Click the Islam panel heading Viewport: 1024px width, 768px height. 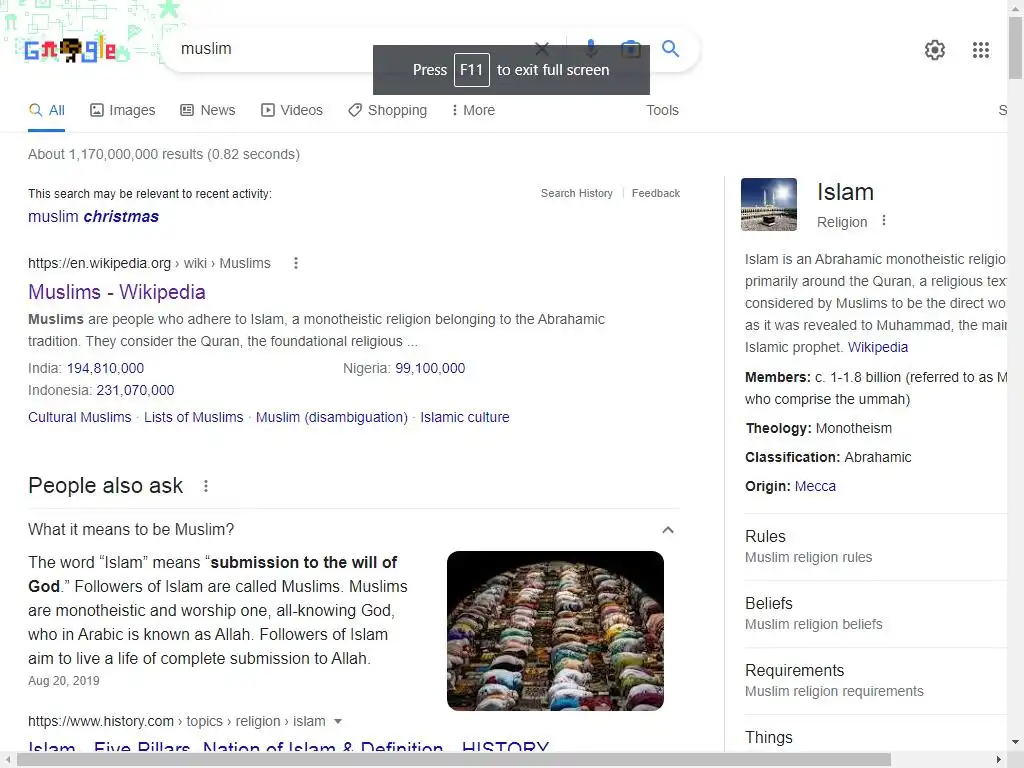(x=845, y=192)
